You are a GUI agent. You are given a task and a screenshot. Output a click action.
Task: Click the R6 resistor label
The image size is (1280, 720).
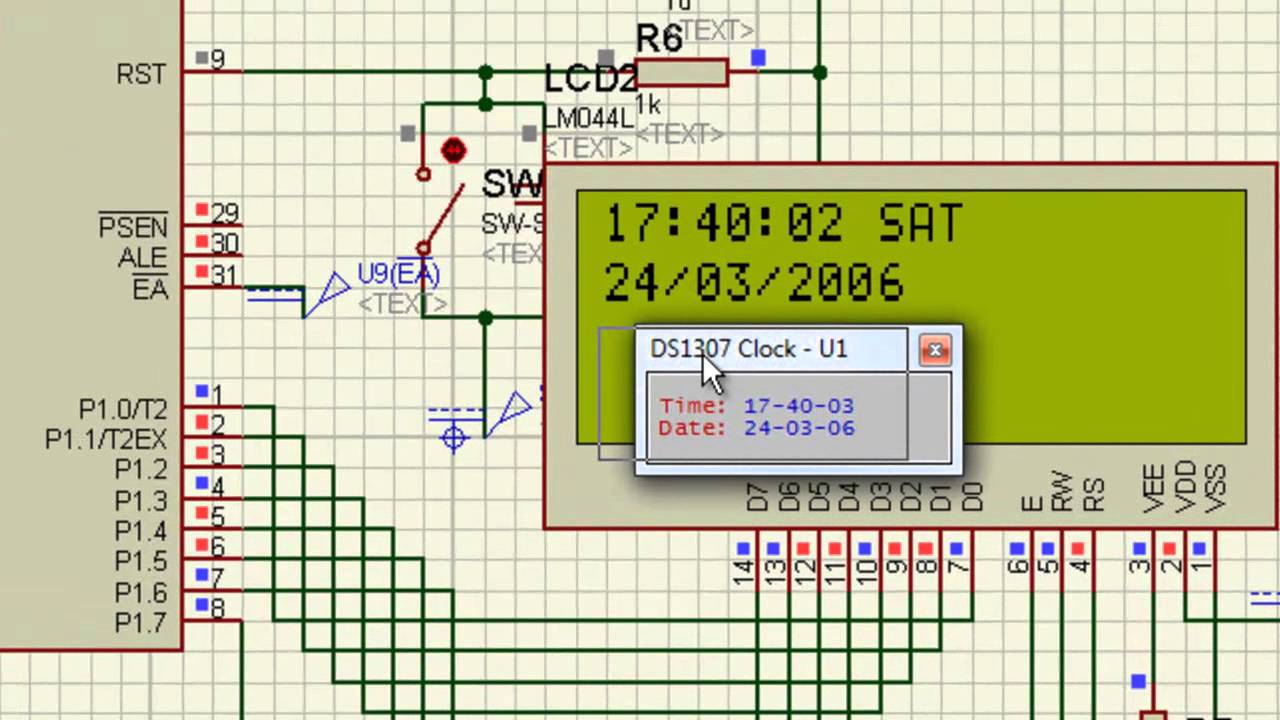[x=660, y=39]
